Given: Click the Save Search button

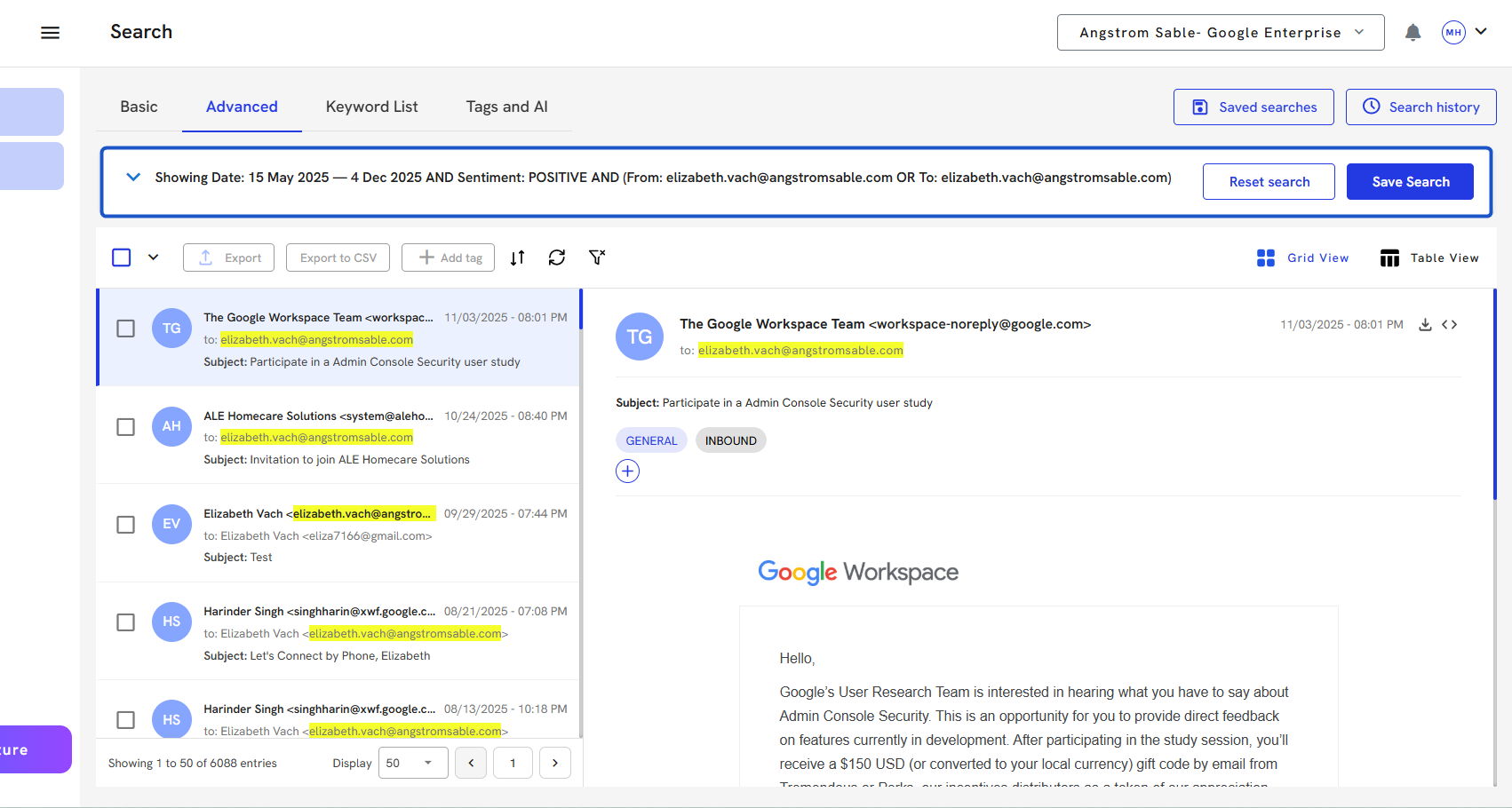Looking at the screenshot, I should click(x=1410, y=182).
